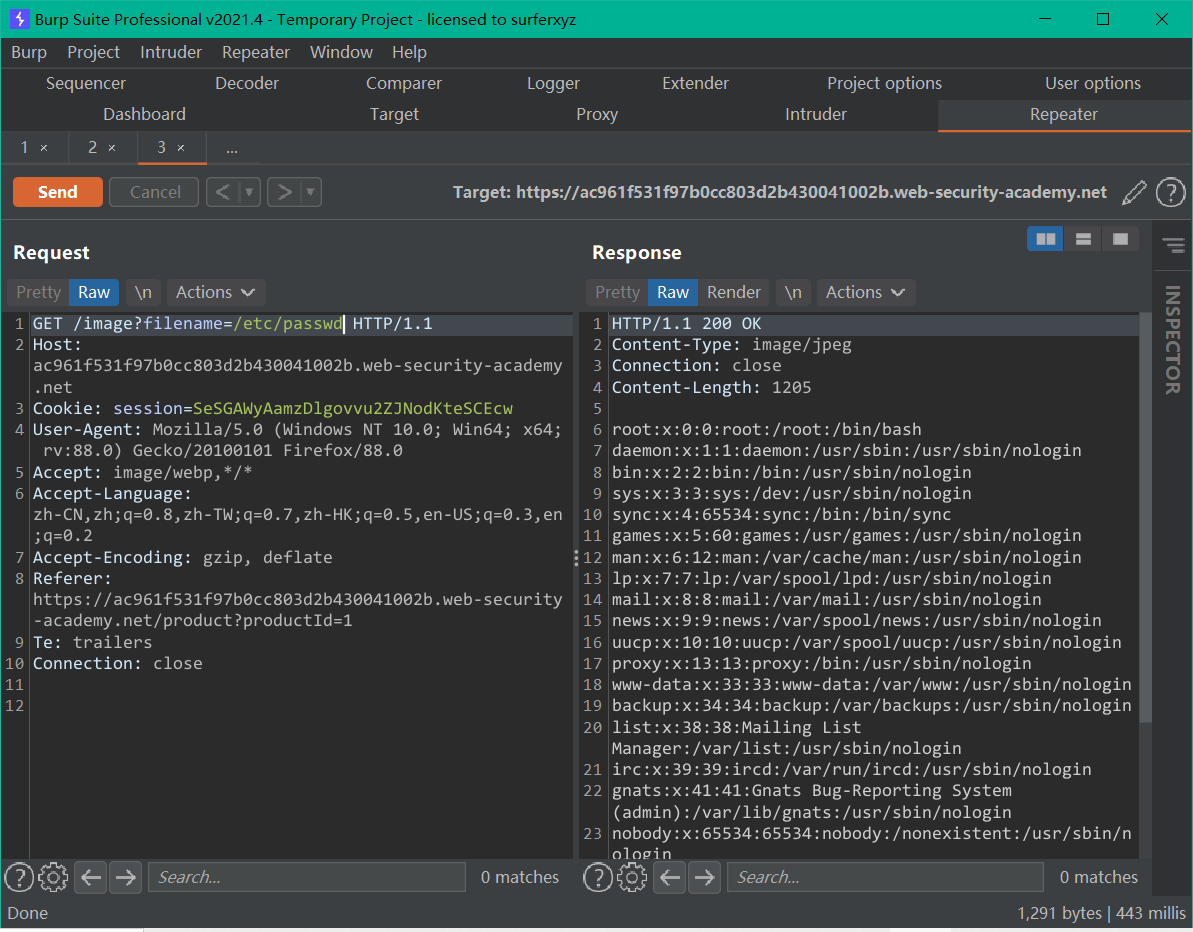Go to previous match in response search
This screenshot has height=932, width=1193.
pos(670,877)
